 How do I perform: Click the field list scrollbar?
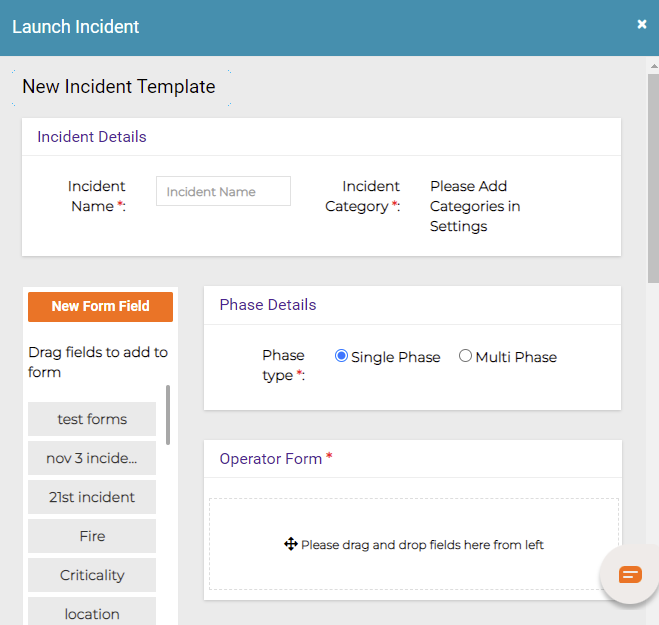tap(168, 415)
